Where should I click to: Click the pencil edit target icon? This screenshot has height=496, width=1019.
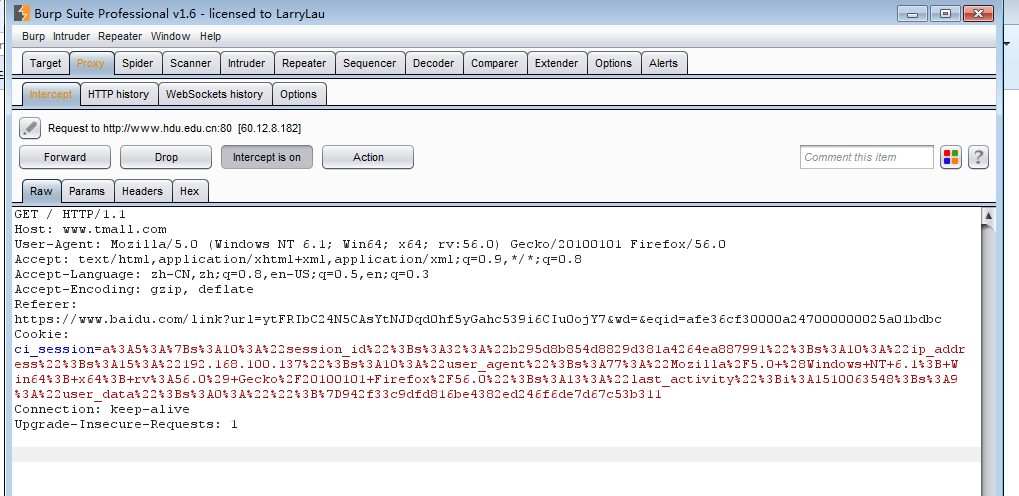pos(30,128)
